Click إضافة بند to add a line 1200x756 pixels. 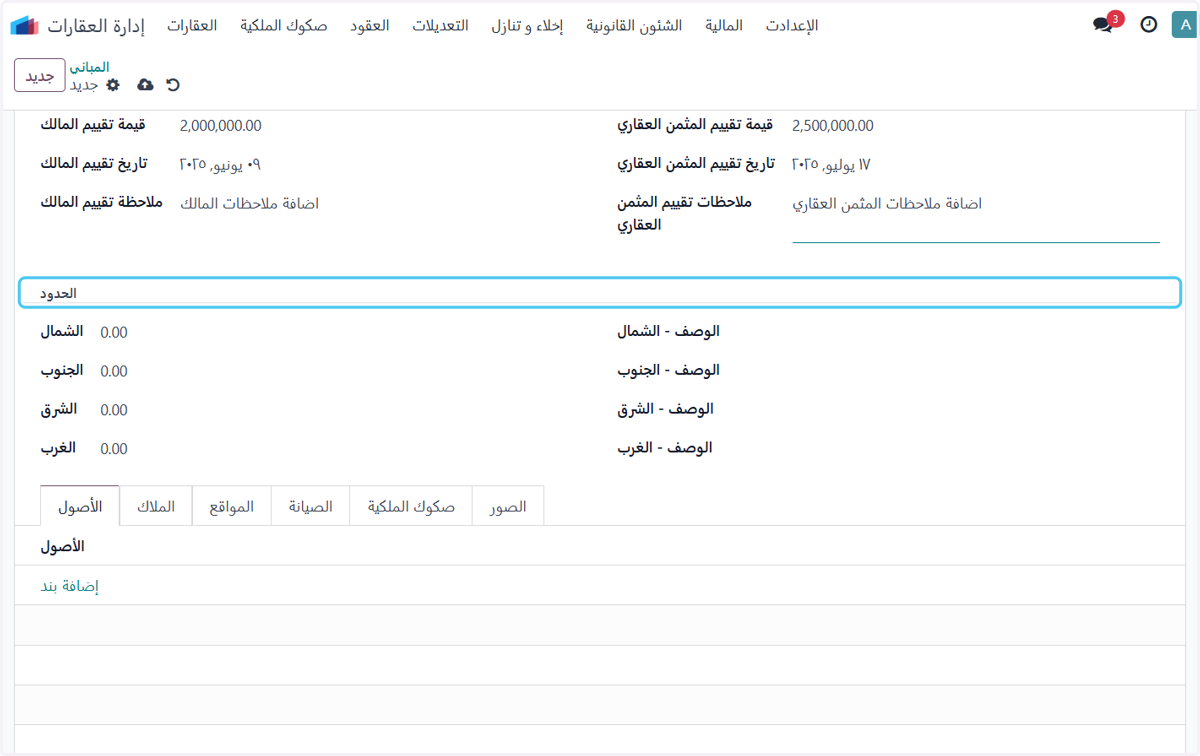click(70, 586)
